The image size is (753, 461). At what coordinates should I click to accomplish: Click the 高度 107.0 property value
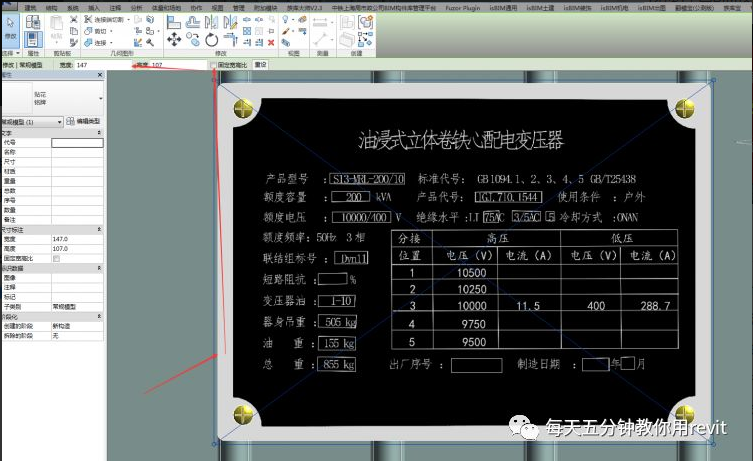[x=77, y=249]
